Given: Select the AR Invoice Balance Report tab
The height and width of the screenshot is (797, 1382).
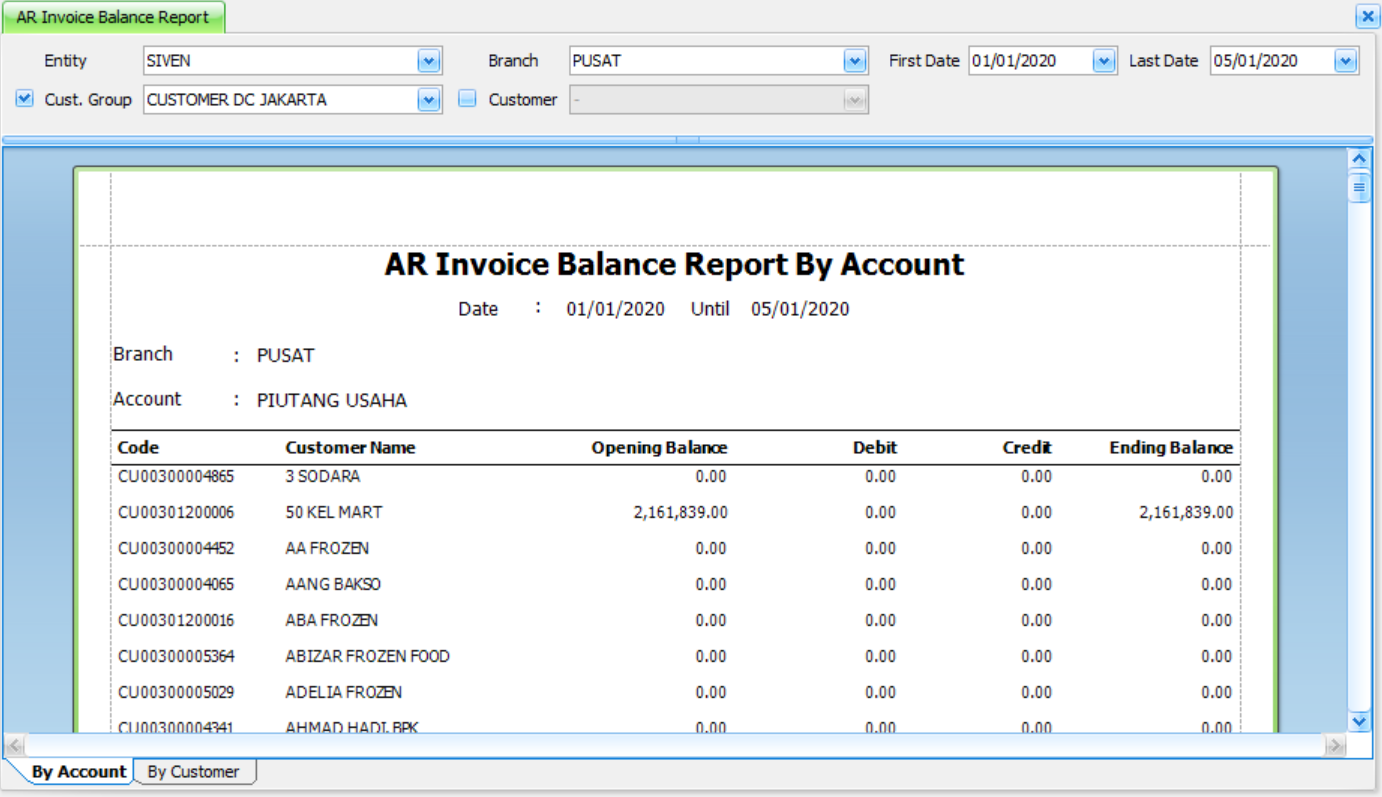Looking at the screenshot, I should [x=113, y=17].
